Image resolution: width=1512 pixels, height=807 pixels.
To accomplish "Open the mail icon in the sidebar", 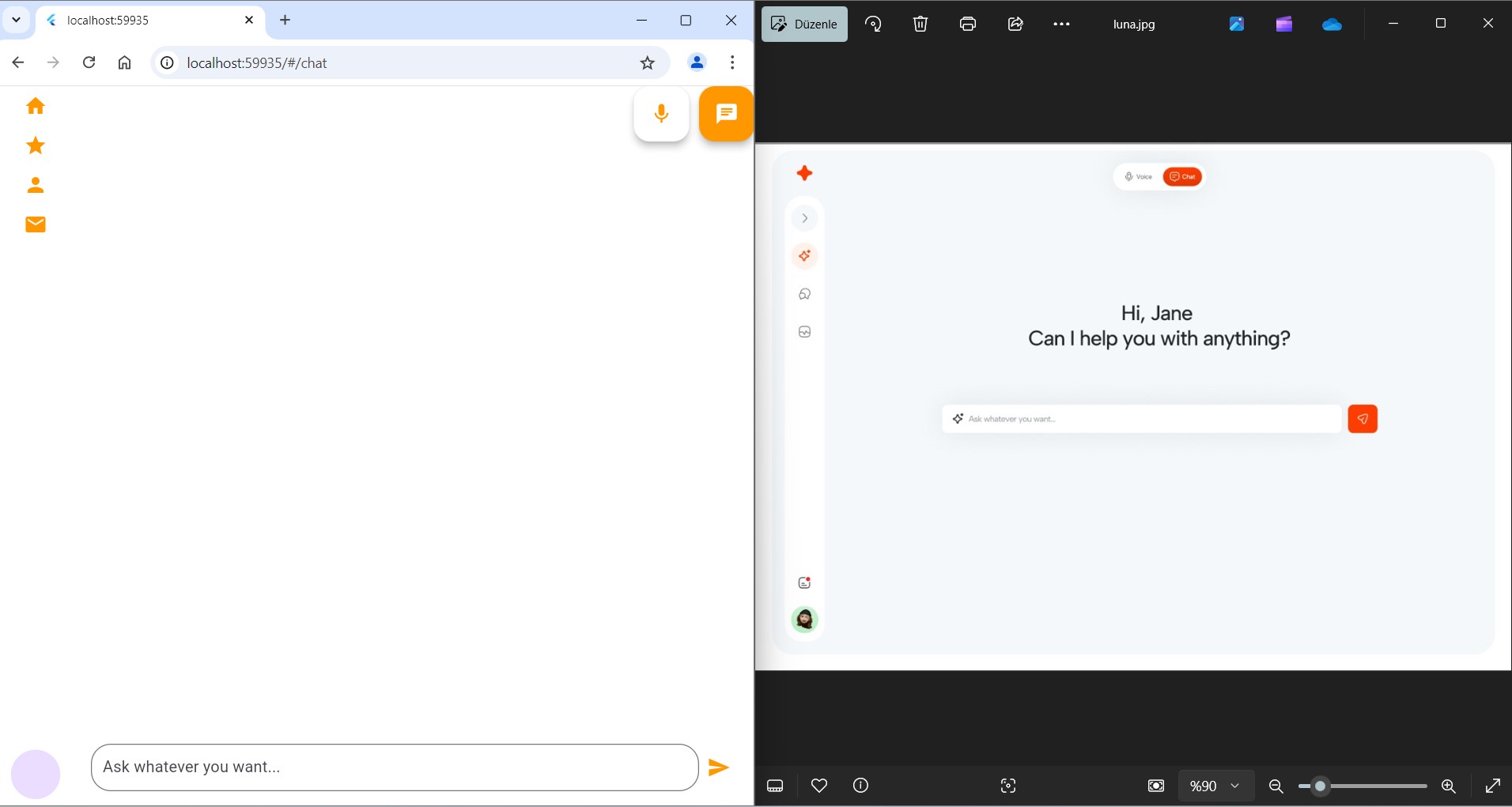I will click(36, 224).
